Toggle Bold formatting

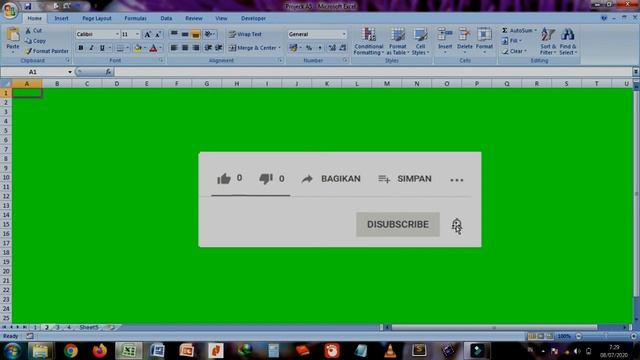[x=80, y=48]
